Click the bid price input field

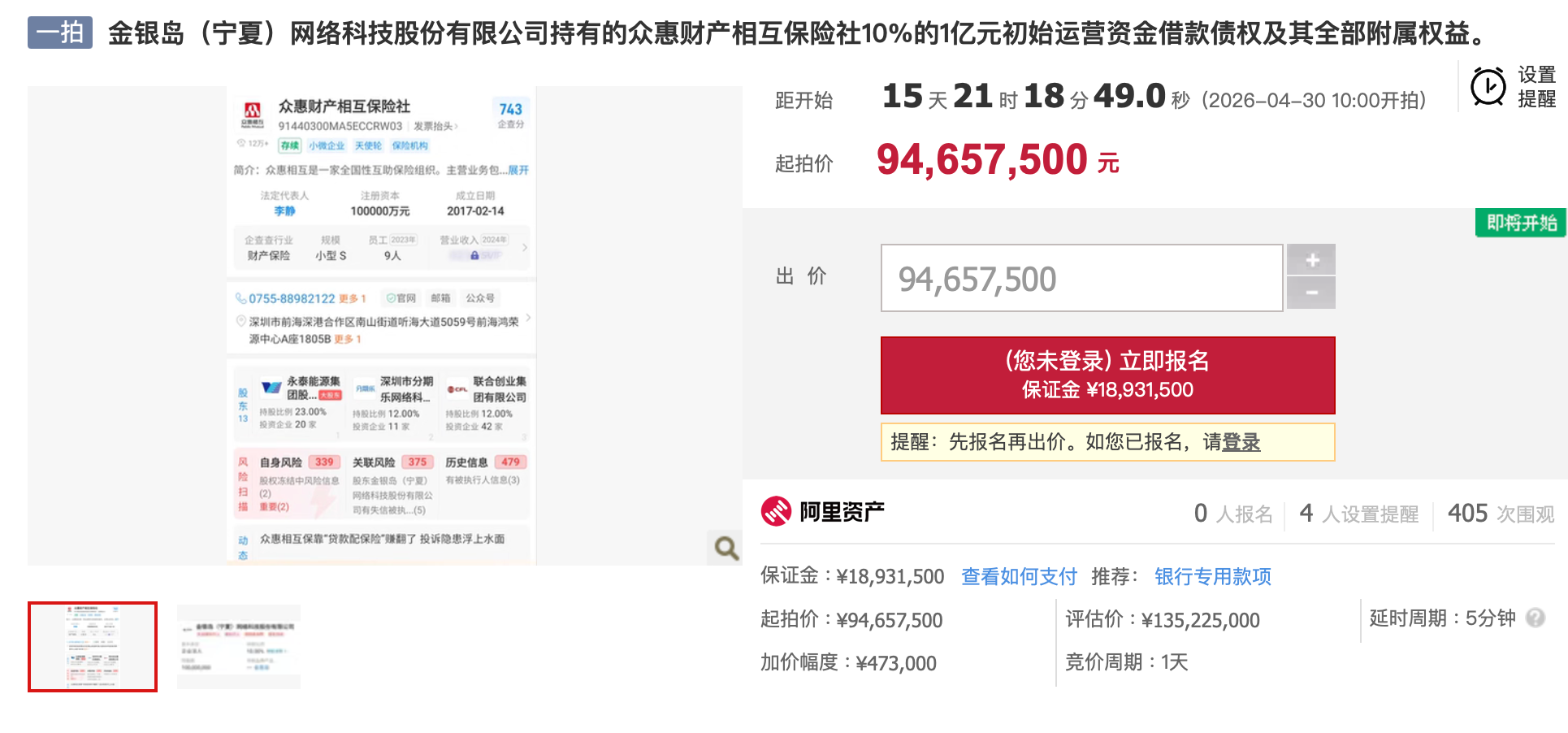click(1081, 279)
